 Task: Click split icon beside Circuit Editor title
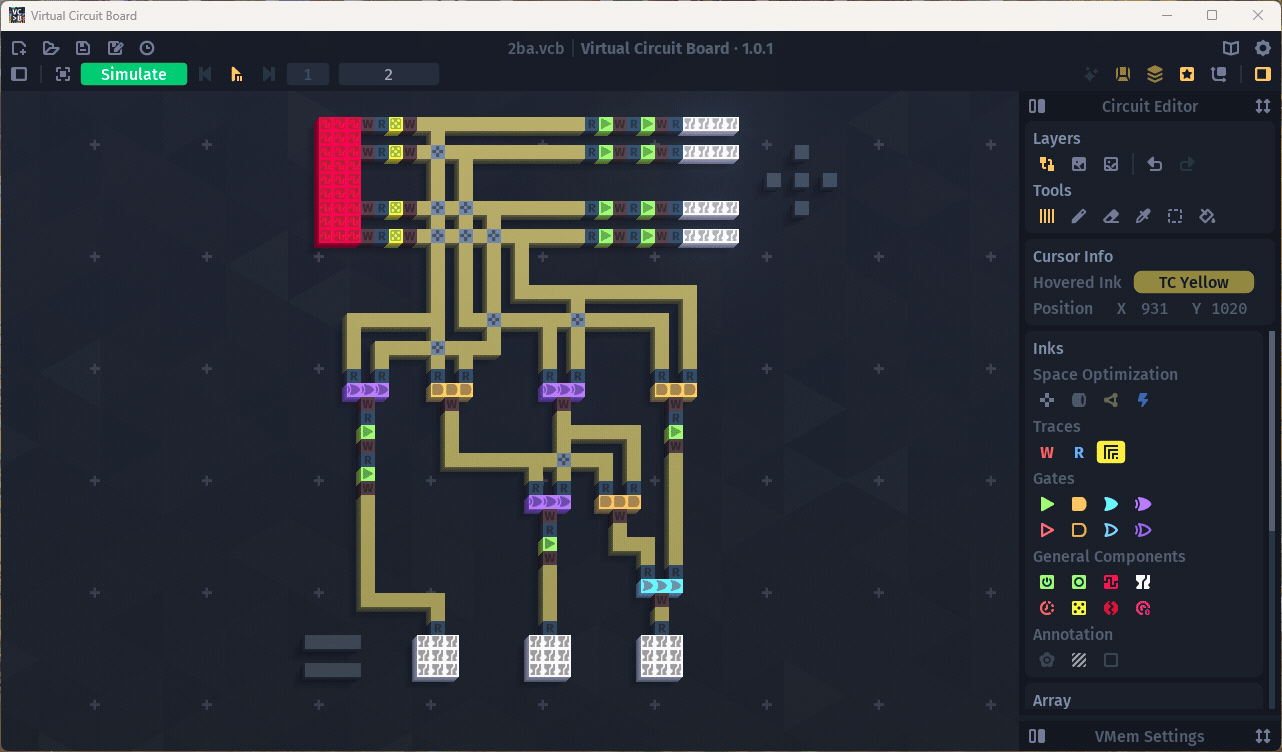(x=1037, y=106)
